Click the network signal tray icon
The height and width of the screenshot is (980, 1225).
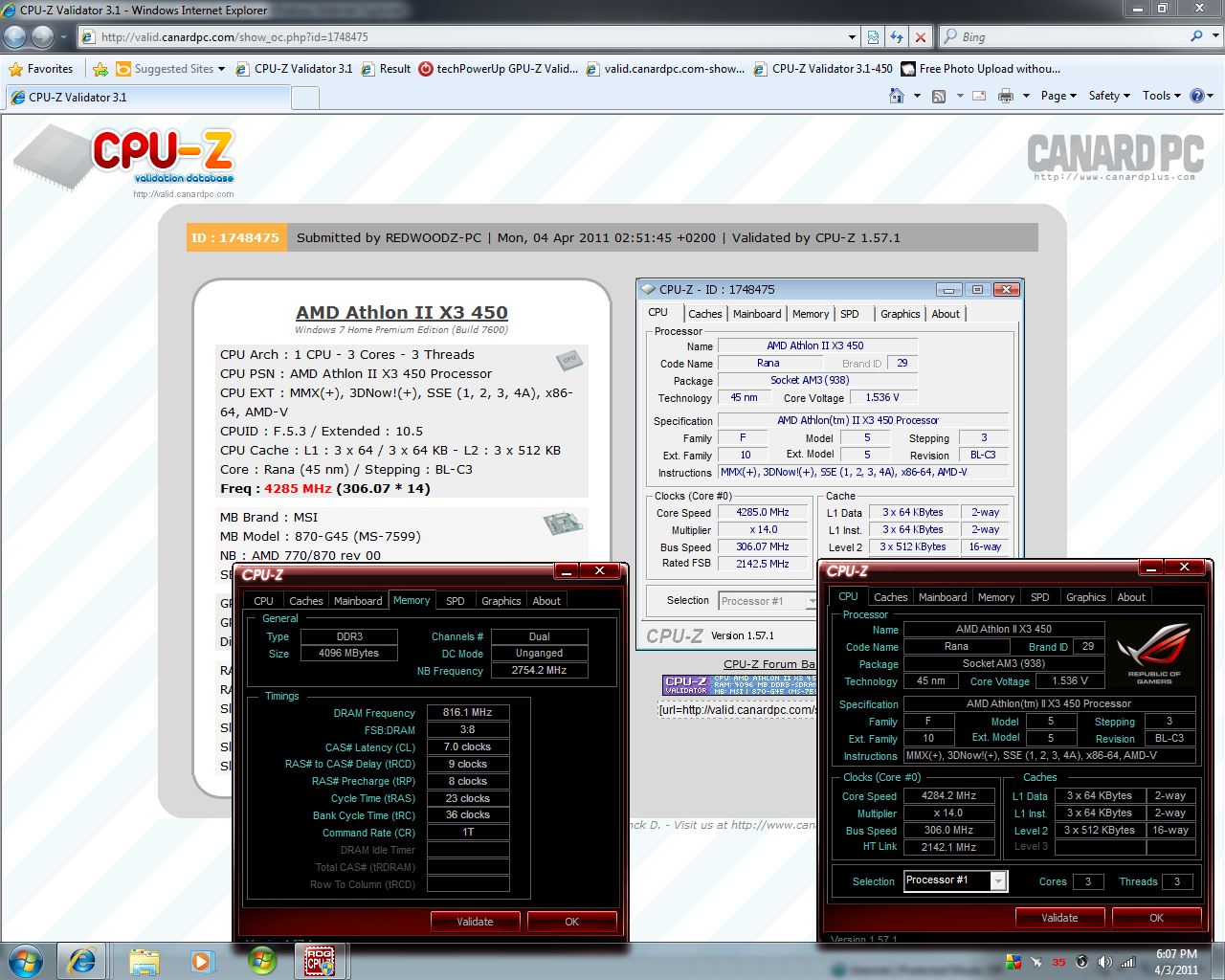(1128, 962)
